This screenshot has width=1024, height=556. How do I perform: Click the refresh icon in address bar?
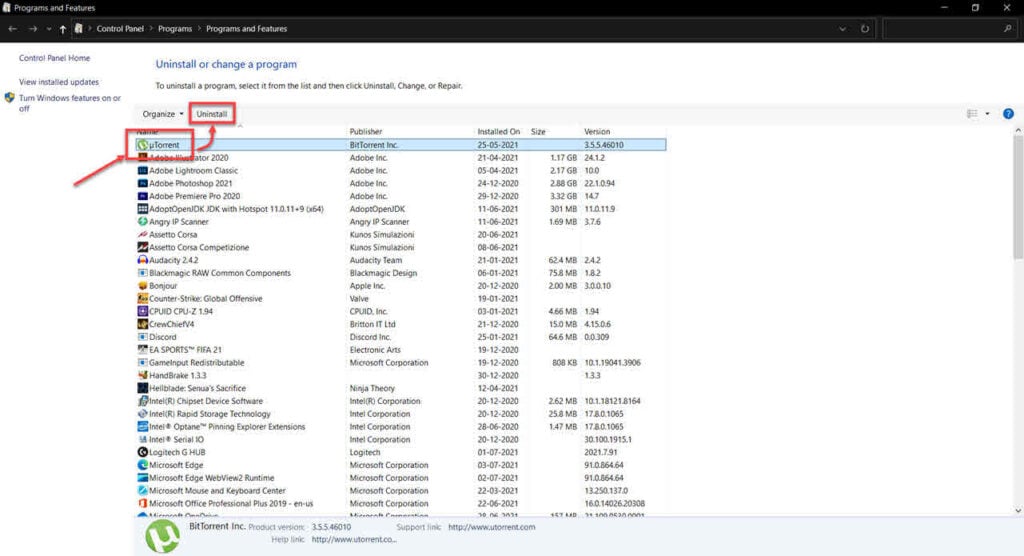click(865, 29)
